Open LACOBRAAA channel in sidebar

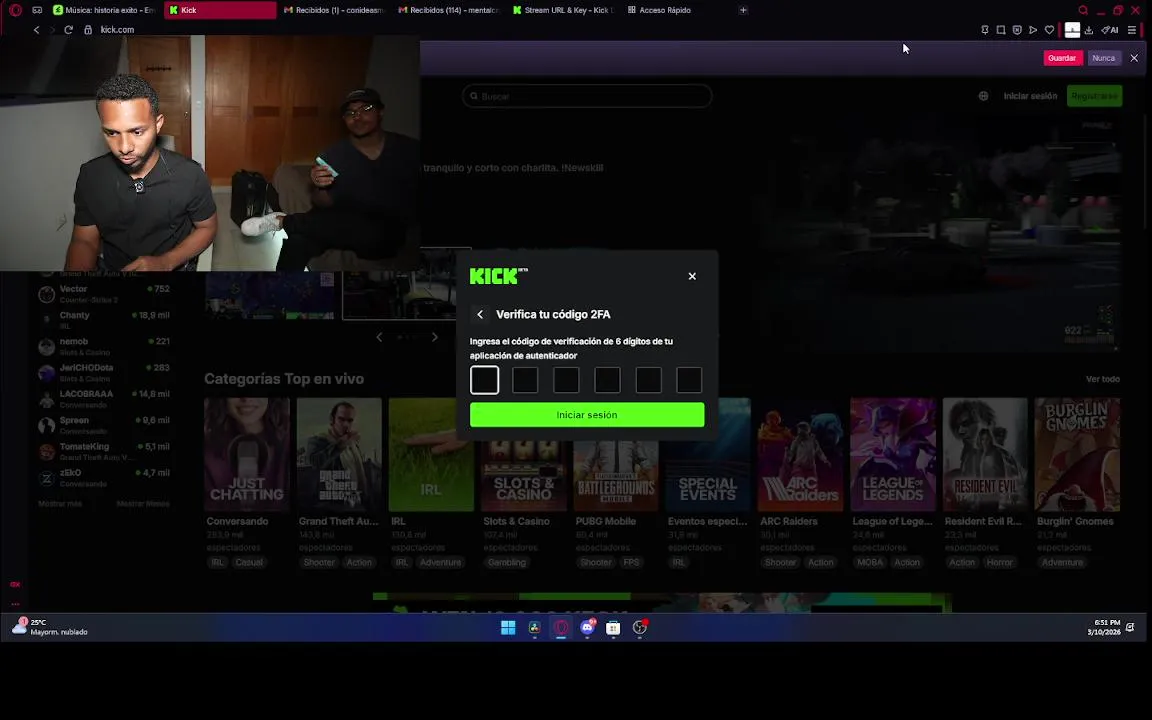(104, 399)
